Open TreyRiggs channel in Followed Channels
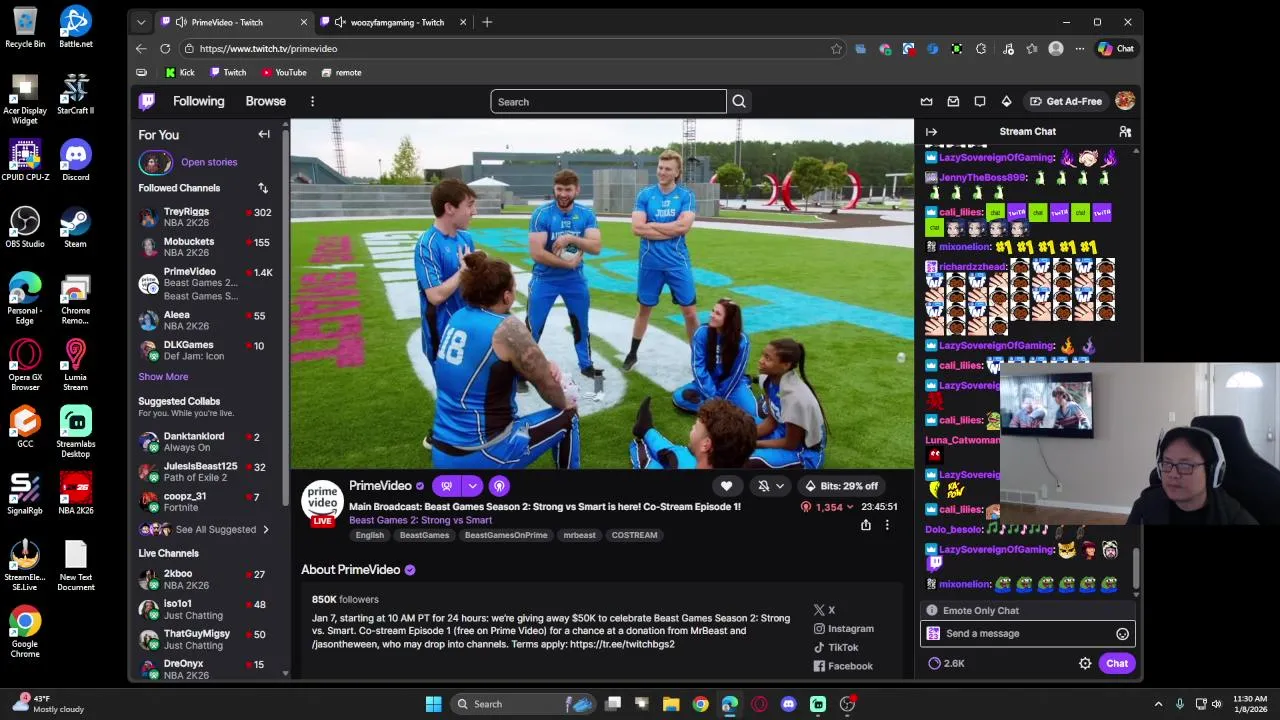The image size is (1280, 720). [206, 217]
